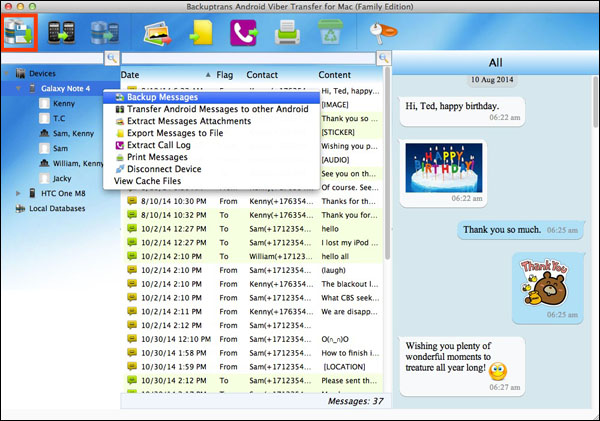The height and width of the screenshot is (421, 600).
Task: Click the Hi, Ted, happy birthday chat bubble
Action: (x=462, y=111)
